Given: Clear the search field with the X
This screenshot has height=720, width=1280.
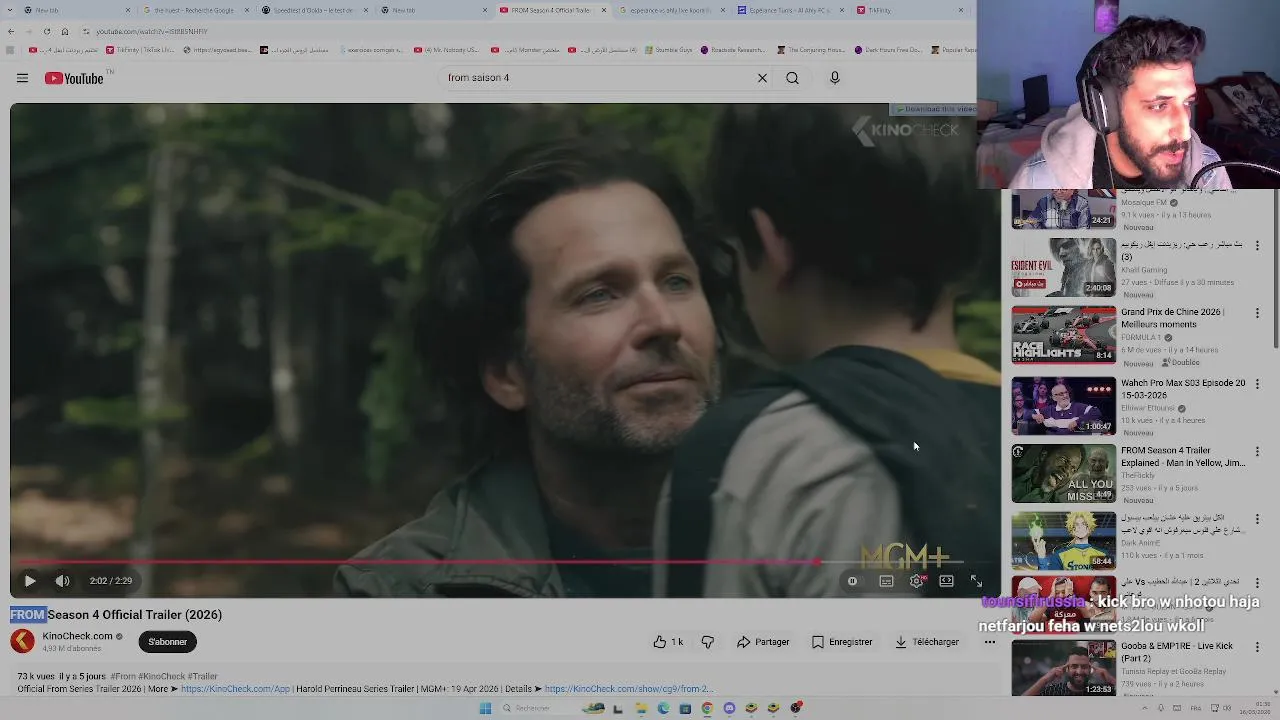Looking at the screenshot, I should (762, 78).
